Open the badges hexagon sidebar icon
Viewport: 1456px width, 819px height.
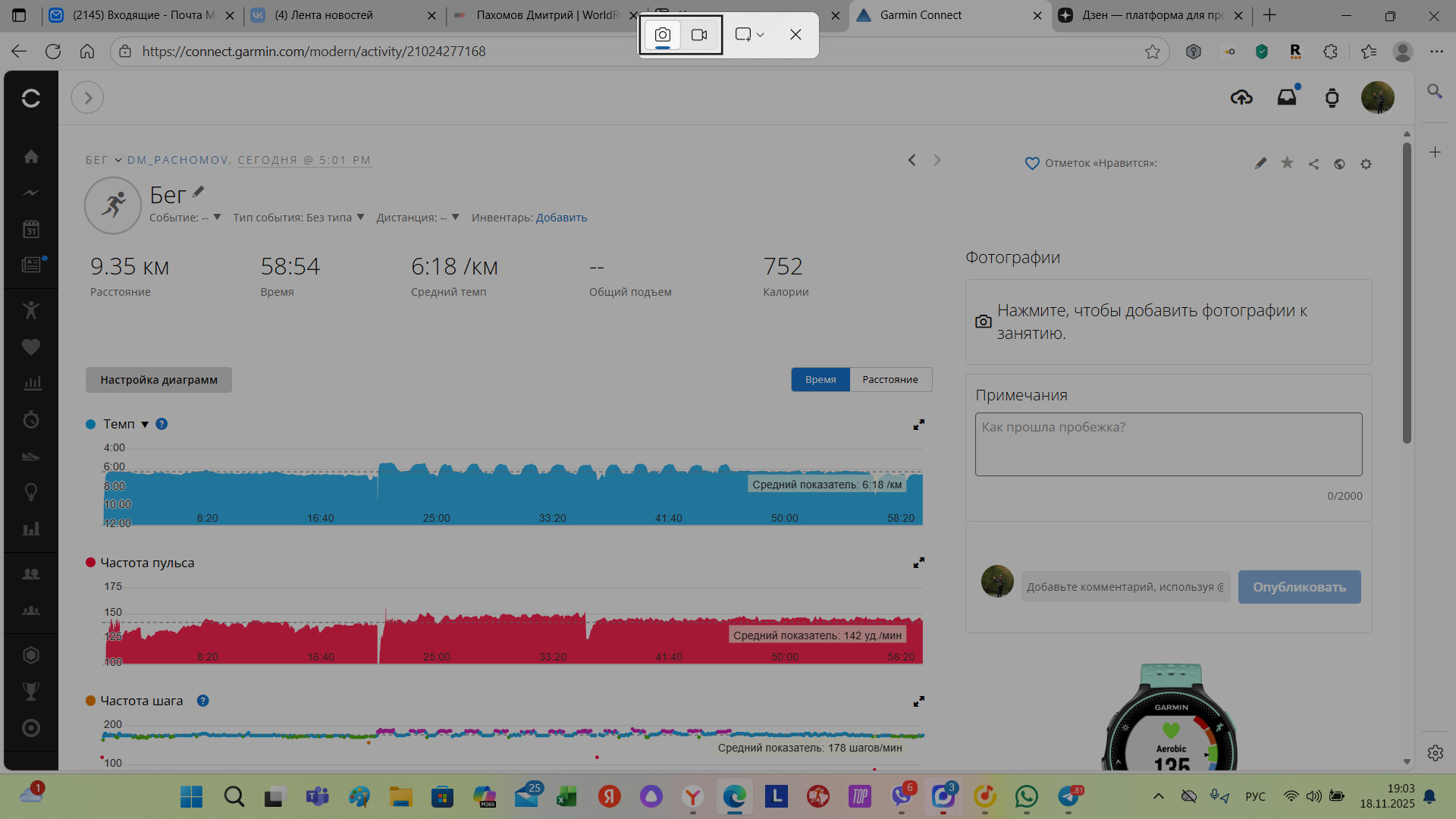[31, 655]
